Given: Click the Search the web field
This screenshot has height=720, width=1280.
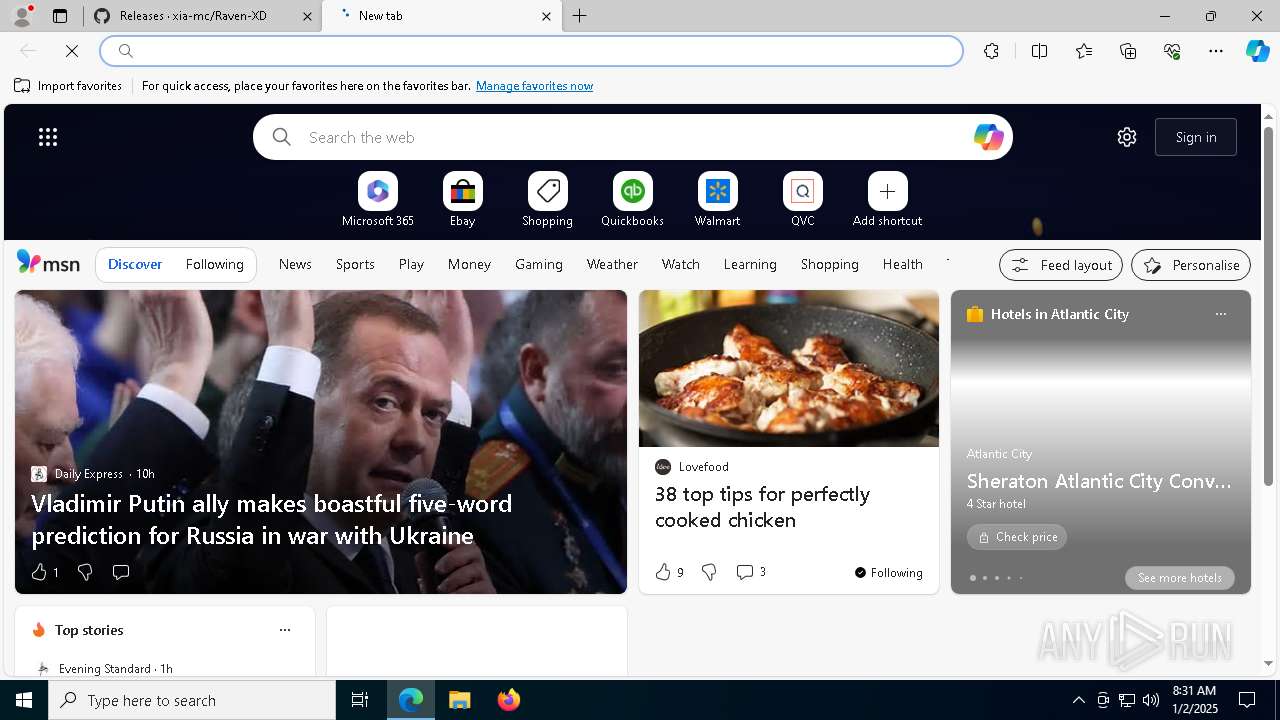Looking at the screenshot, I should click(633, 137).
